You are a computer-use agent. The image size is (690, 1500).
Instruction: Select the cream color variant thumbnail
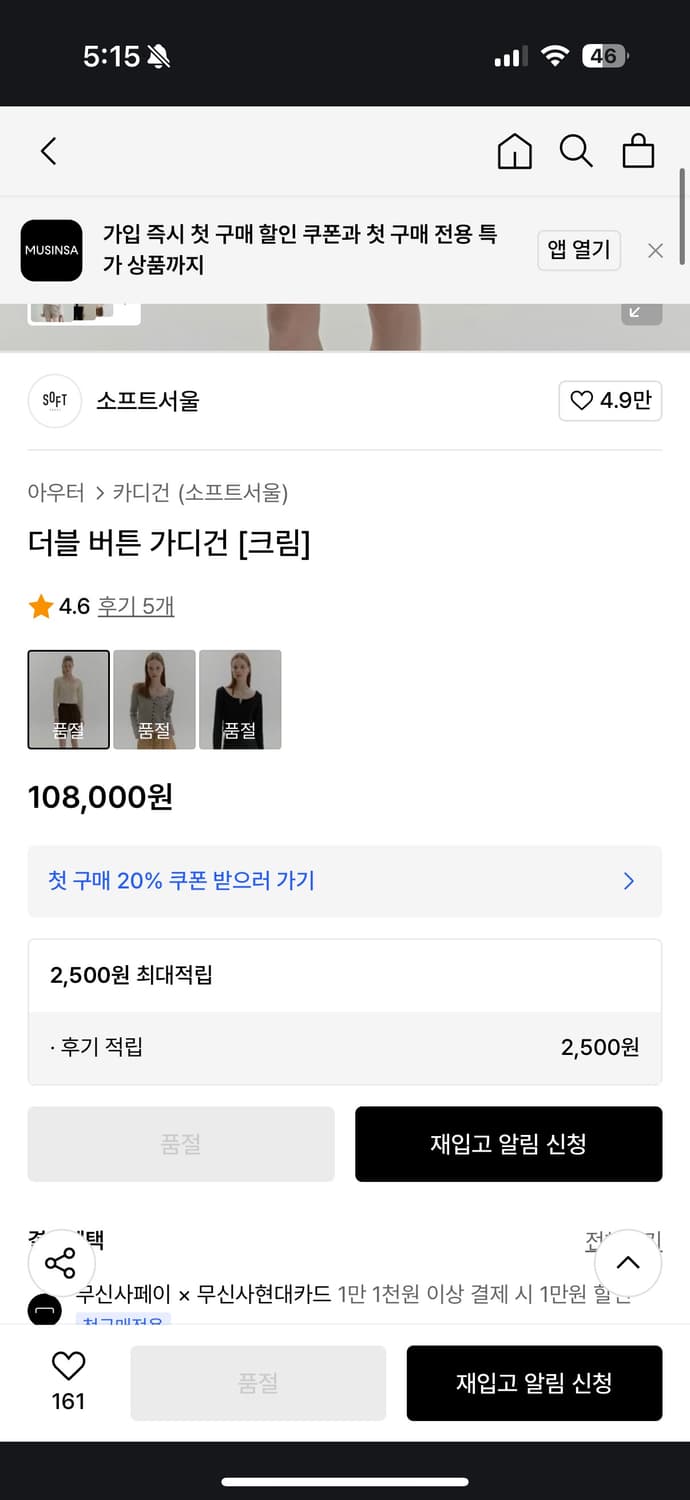pos(69,699)
